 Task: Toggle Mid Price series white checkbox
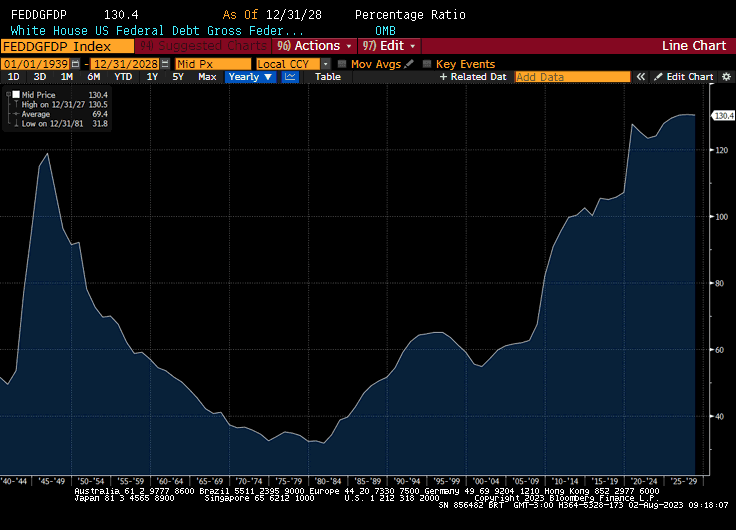[16, 95]
